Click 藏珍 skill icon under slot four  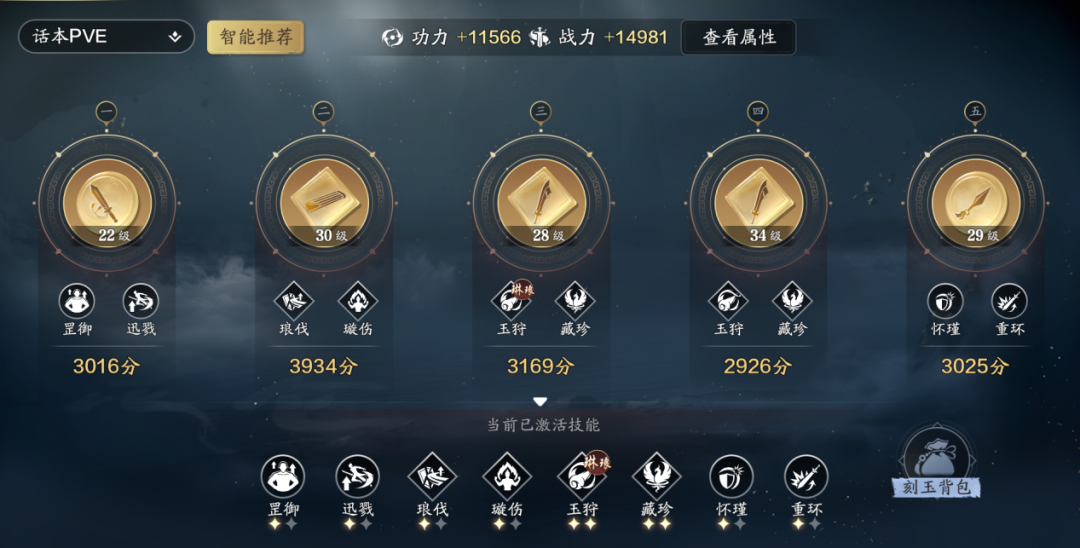click(x=792, y=302)
